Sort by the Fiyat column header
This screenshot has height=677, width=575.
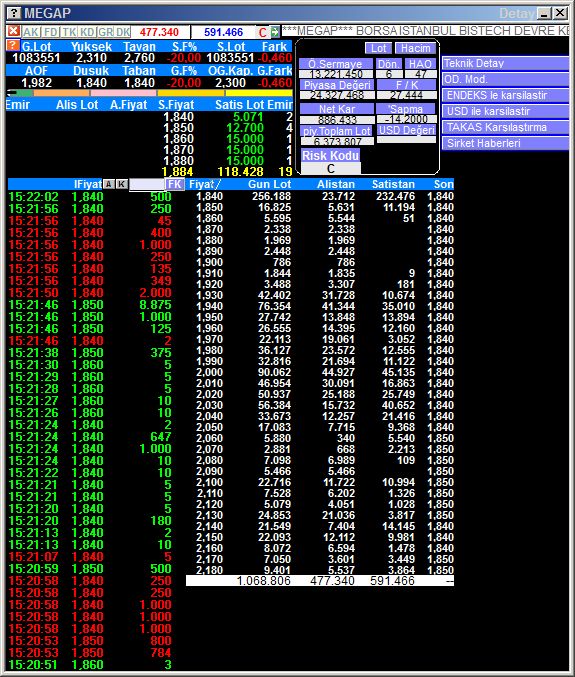click(202, 184)
